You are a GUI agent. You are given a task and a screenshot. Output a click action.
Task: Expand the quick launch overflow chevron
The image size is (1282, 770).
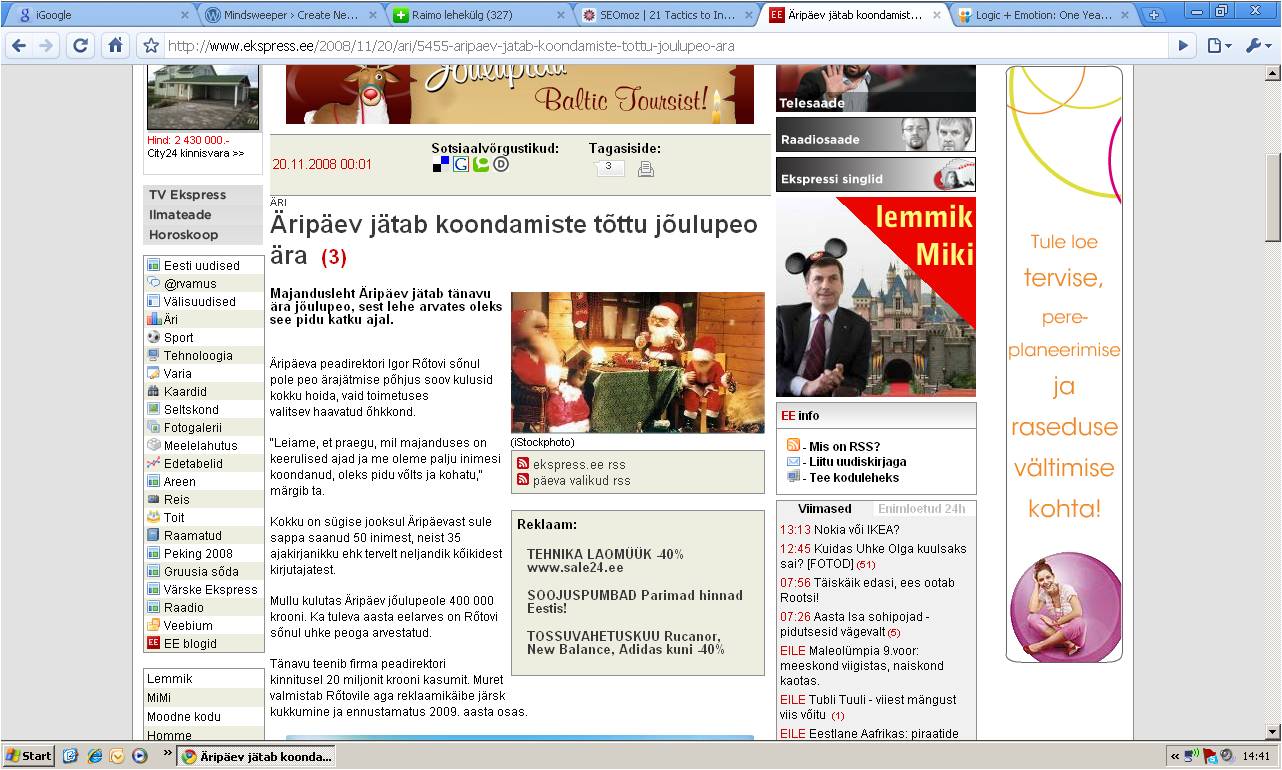[167, 753]
